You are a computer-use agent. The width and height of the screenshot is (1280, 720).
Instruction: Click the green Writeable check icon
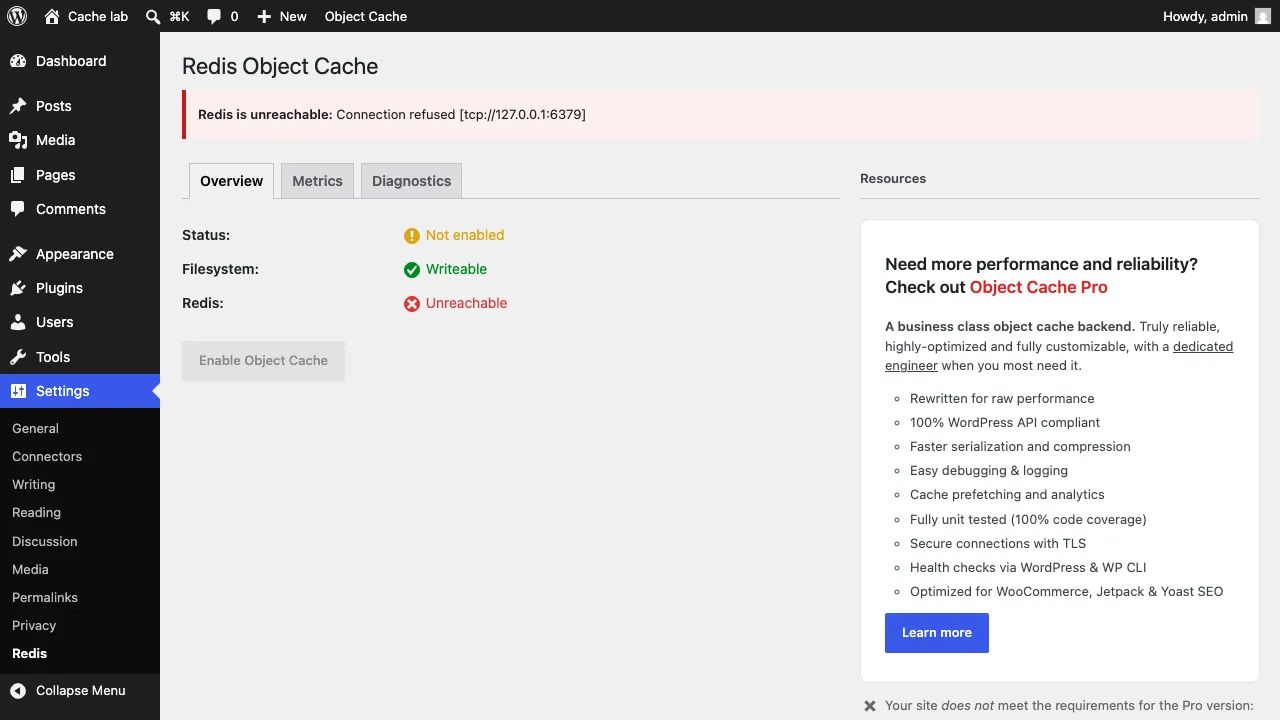coord(412,270)
